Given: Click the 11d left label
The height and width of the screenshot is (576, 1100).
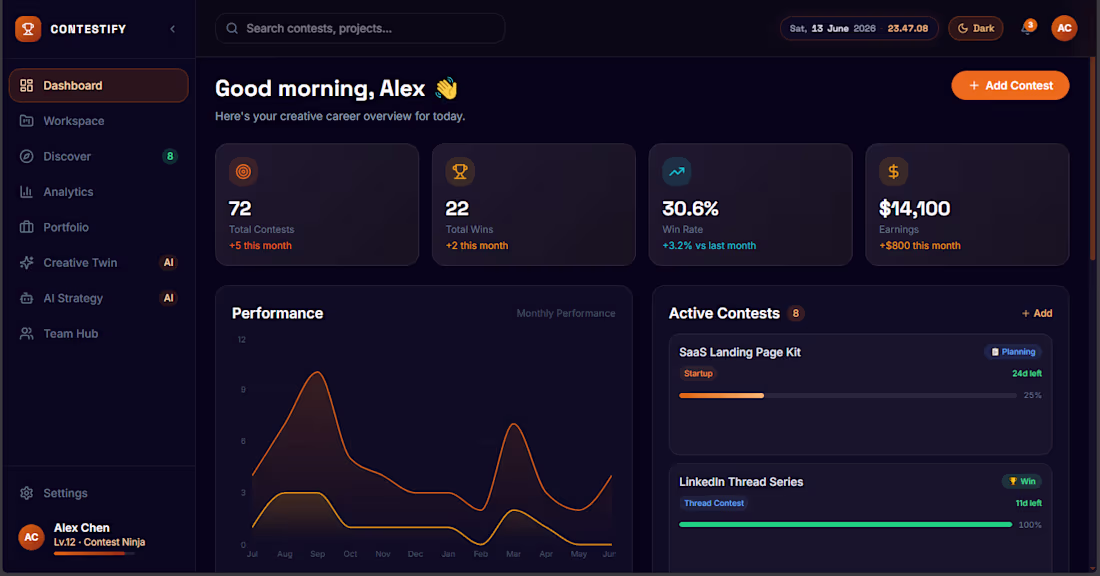Looking at the screenshot, I should tap(1028, 503).
